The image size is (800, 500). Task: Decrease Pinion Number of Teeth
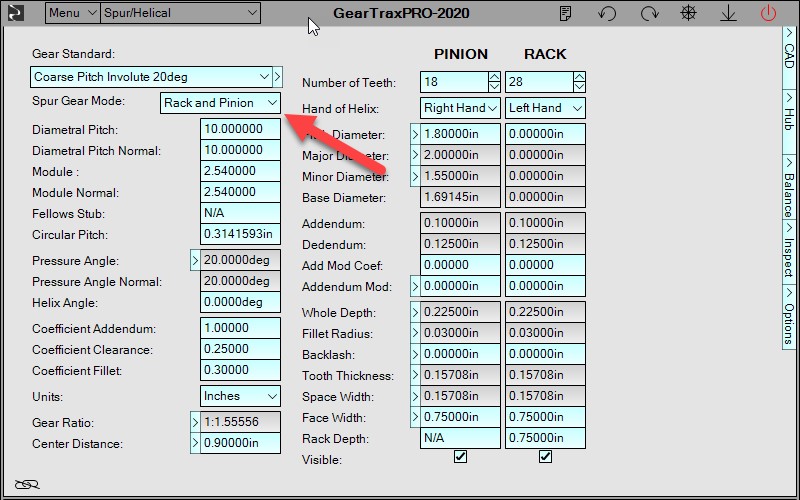[x=494, y=87]
